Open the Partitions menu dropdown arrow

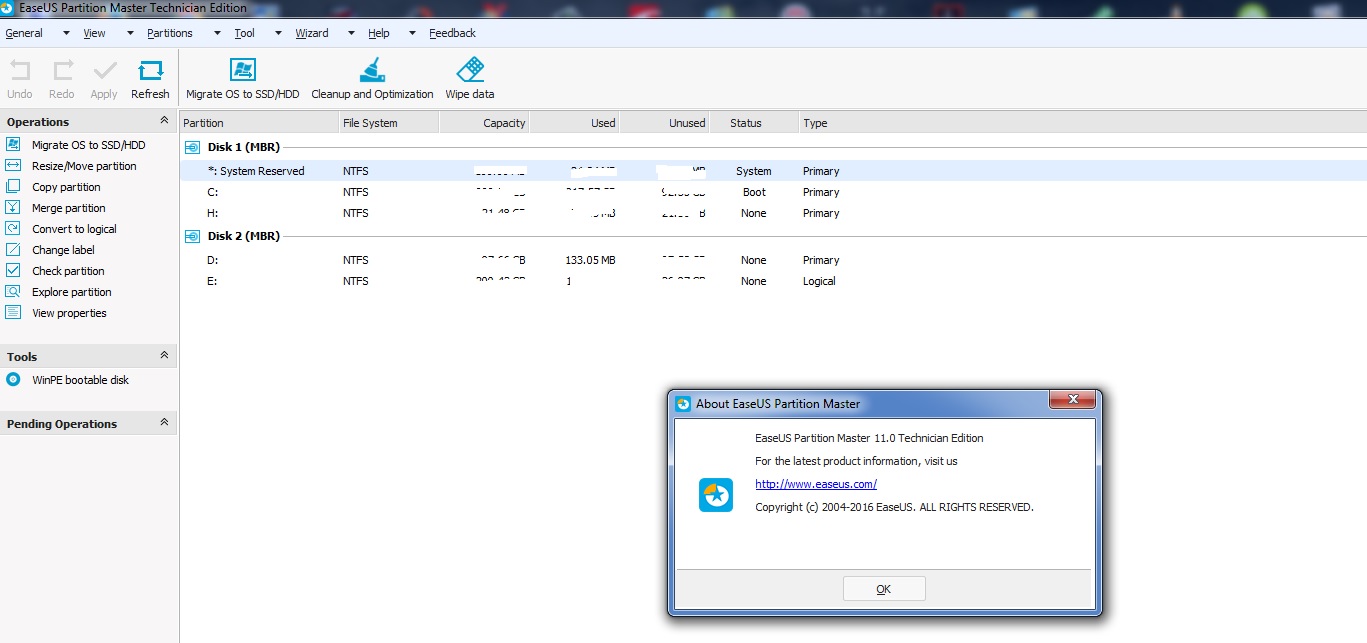coord(216,33)
